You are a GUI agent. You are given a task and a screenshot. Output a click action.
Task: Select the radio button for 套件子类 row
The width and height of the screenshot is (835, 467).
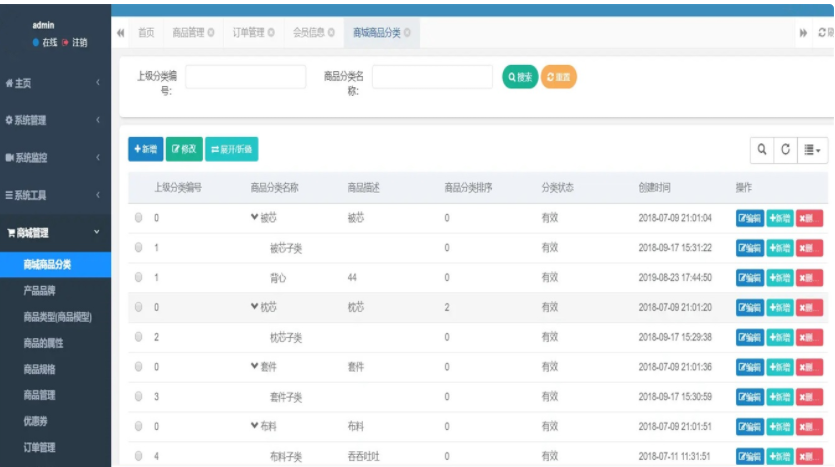[x=138, y=397]
